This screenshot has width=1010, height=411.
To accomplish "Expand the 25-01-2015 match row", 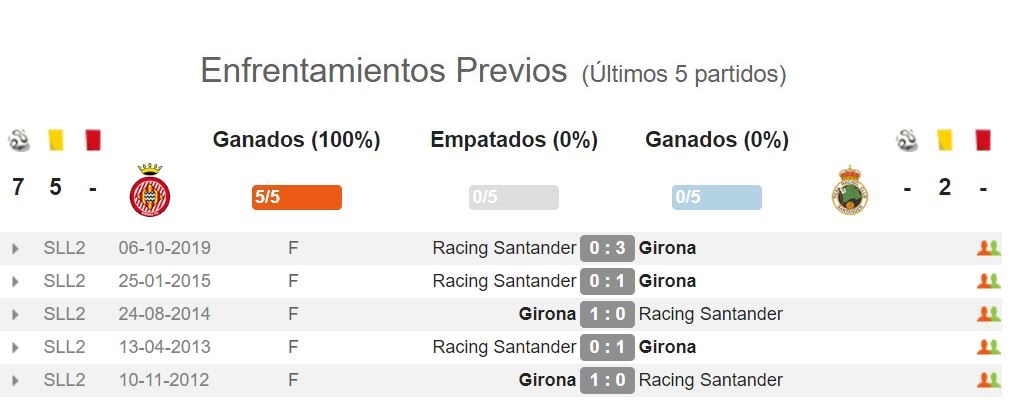I will [15, 282].
